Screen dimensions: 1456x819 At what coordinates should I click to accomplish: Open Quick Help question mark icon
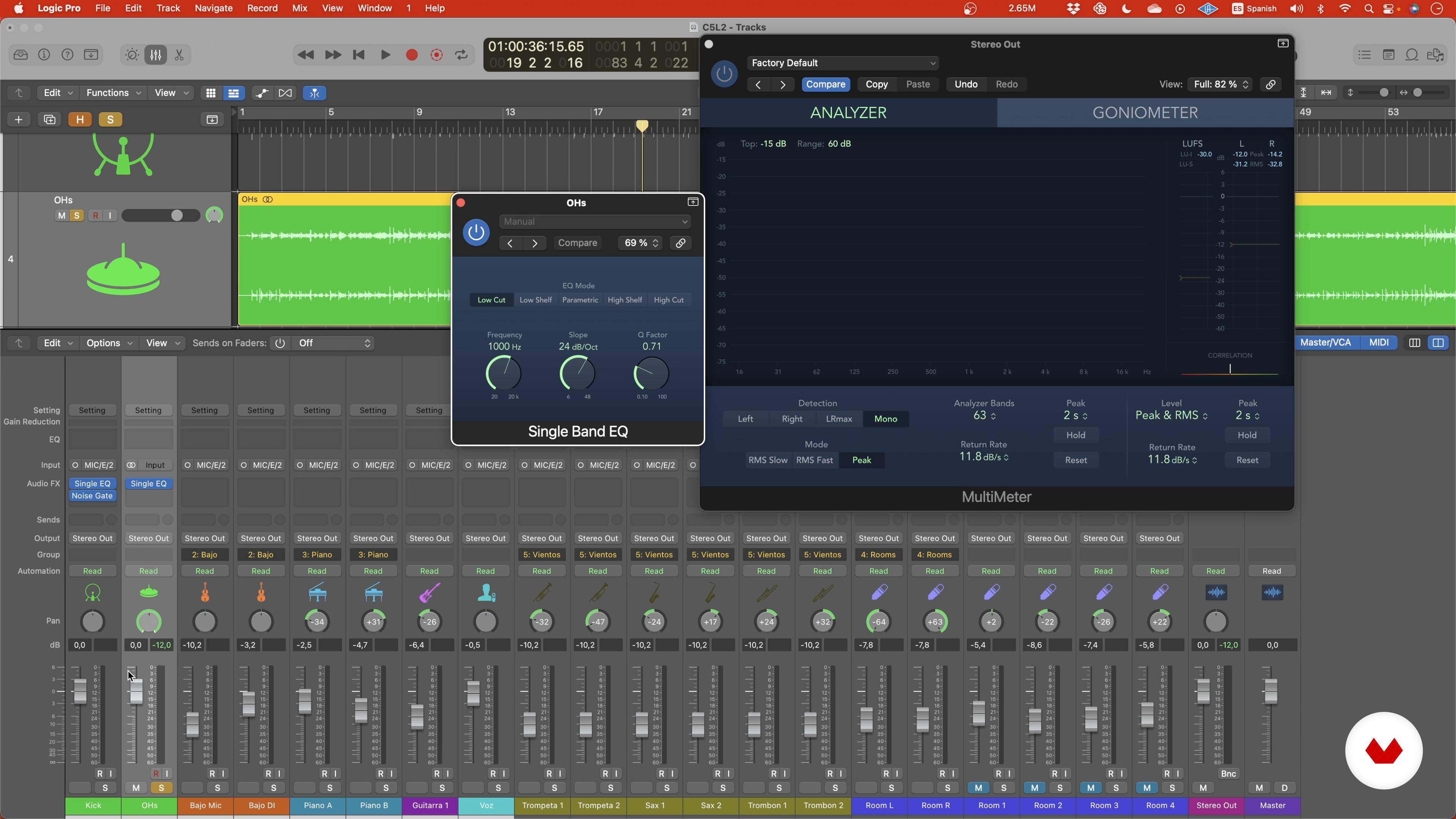67,55
